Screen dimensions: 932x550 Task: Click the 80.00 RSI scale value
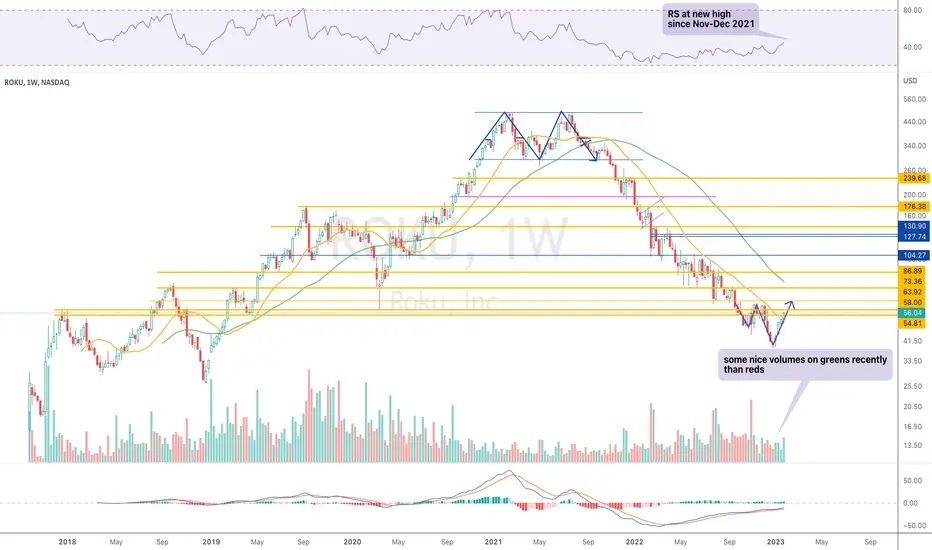(x=912, y=10)
